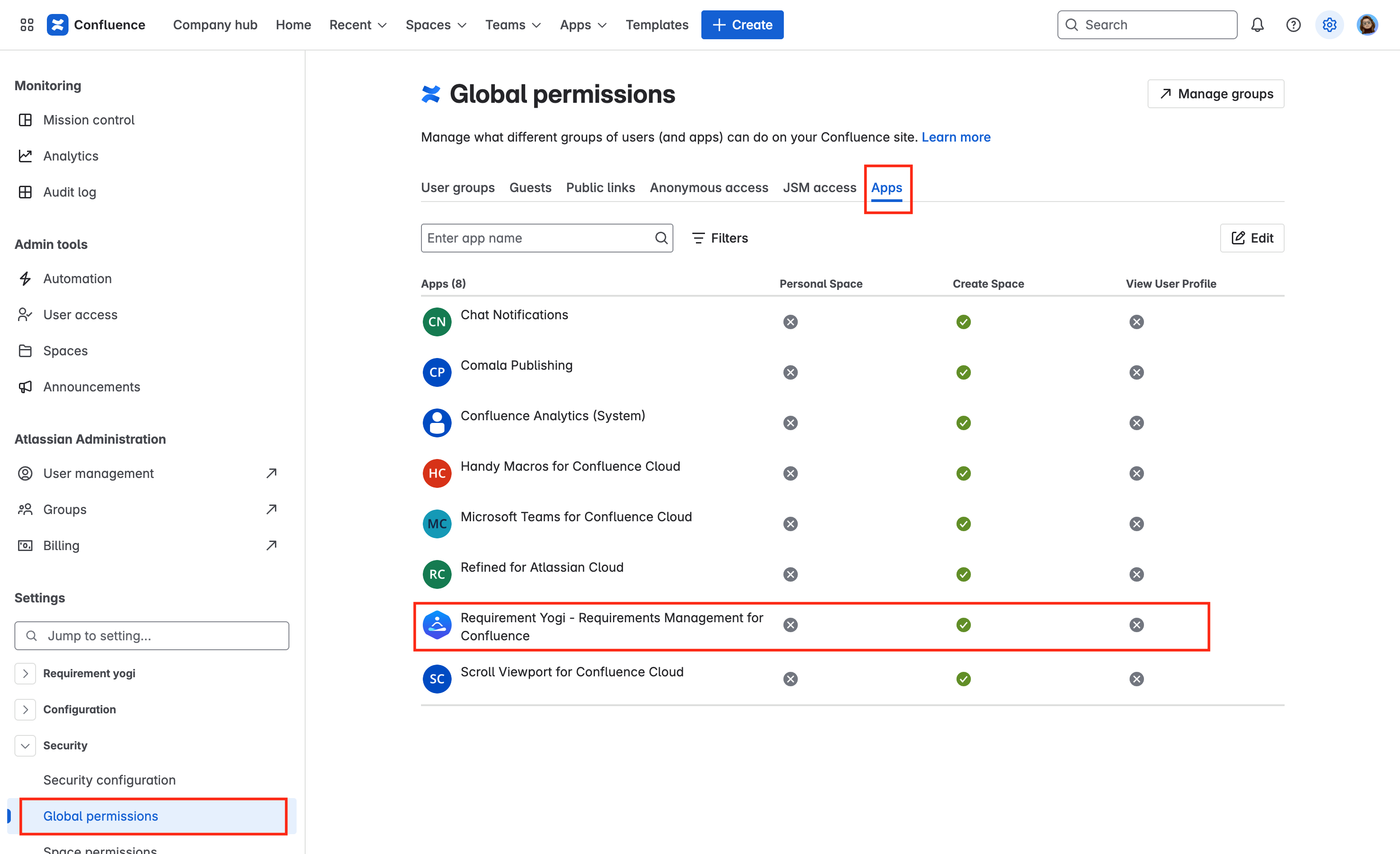Enable Personal Space permission for Chat Notifications

tap(790, 321)
